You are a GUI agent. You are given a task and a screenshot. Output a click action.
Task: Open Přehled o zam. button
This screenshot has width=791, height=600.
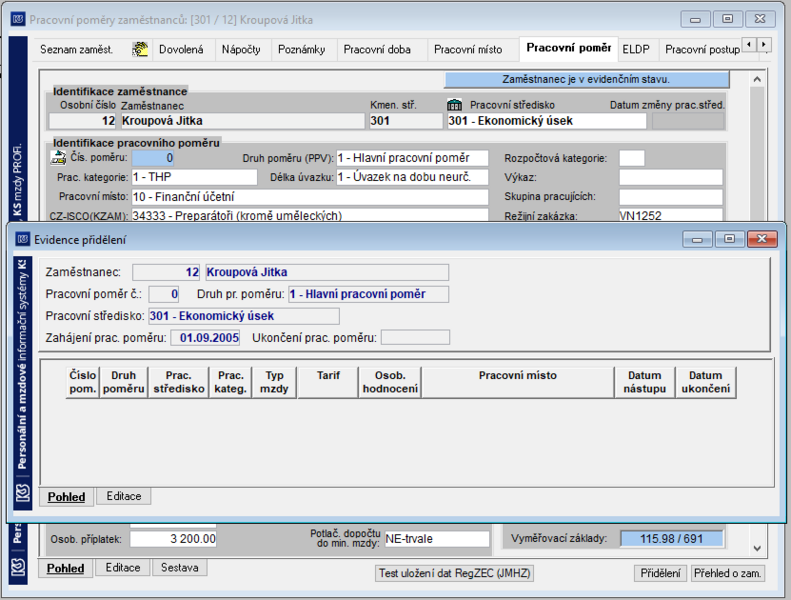727,573
